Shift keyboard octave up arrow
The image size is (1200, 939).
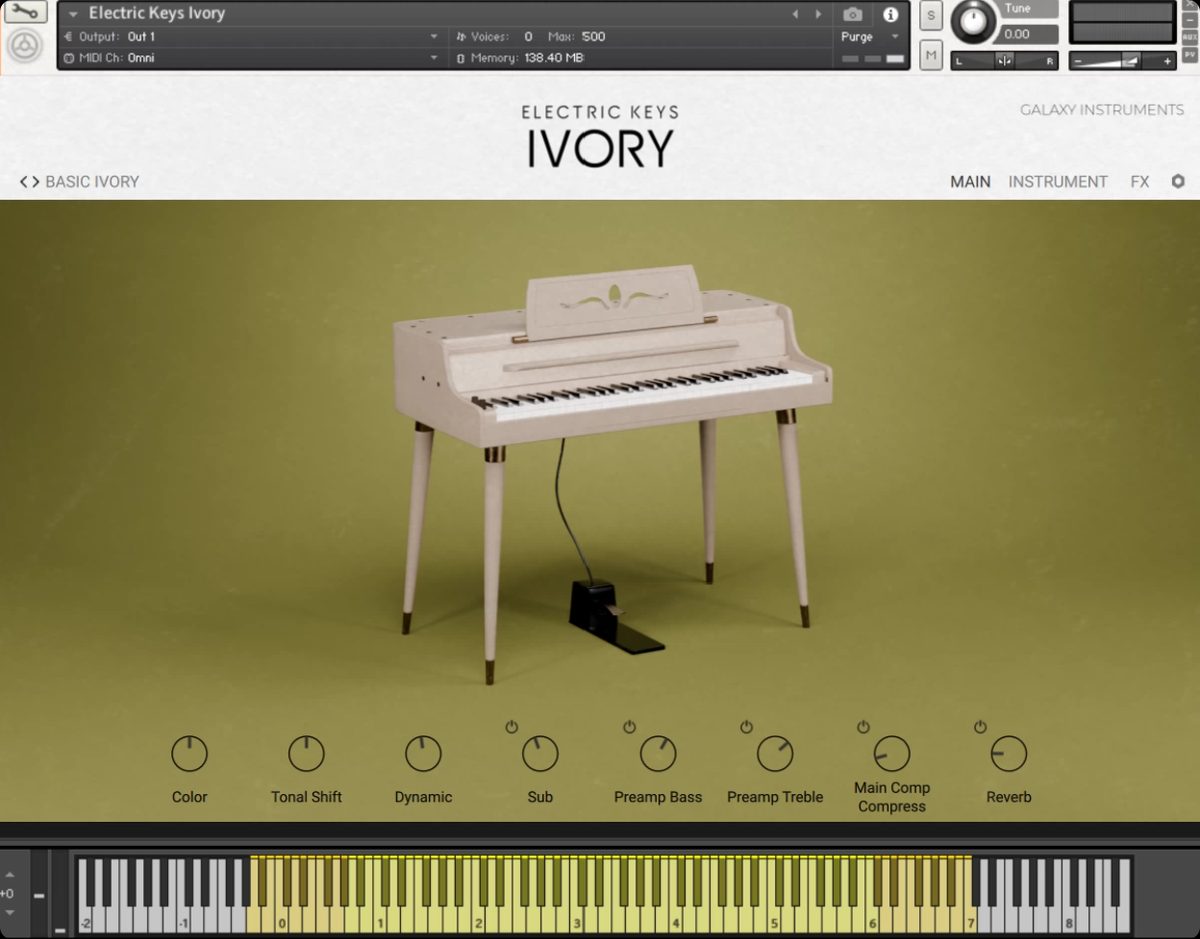pos(9,875)
